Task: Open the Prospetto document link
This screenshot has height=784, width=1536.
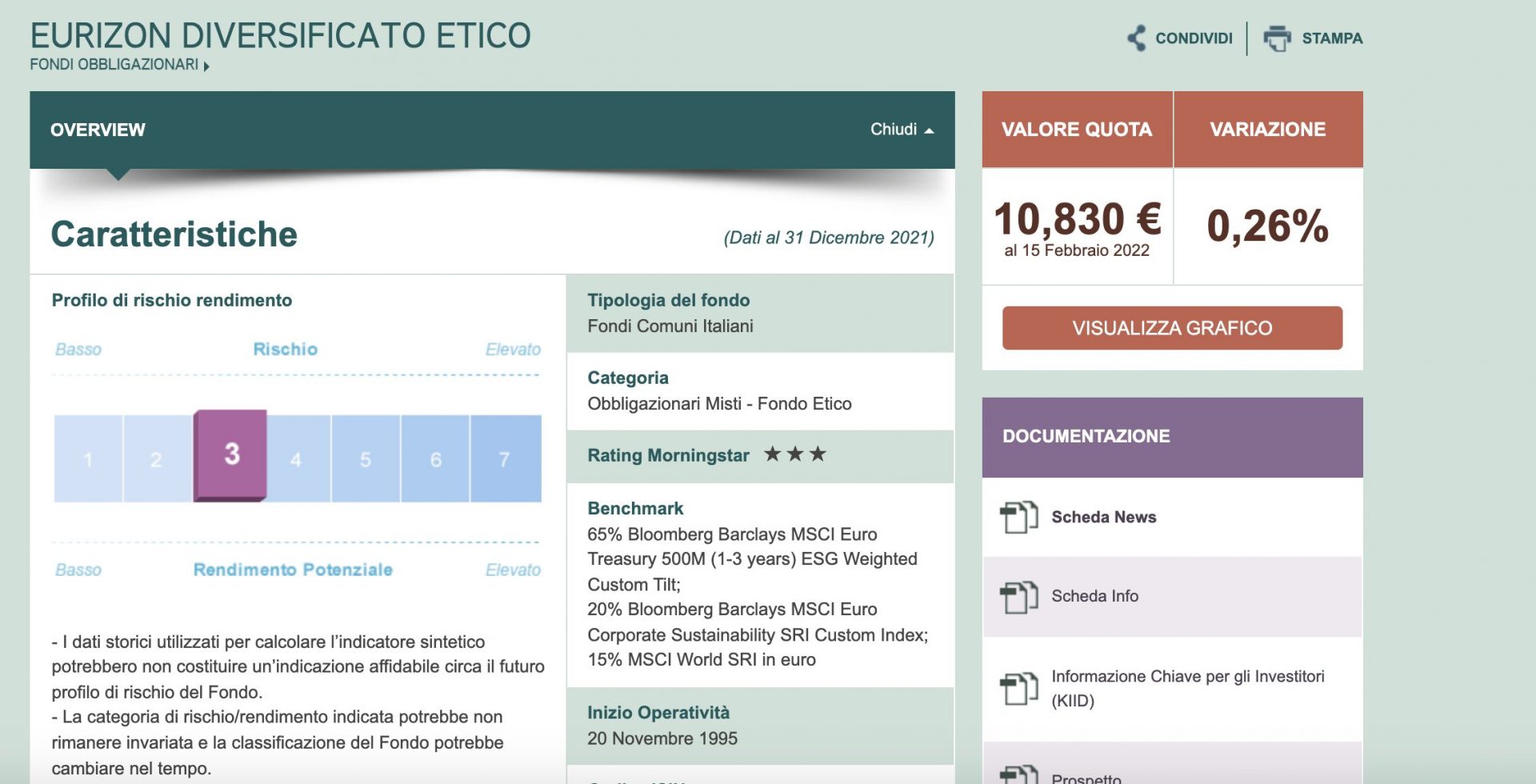Action: point(1086,778)
